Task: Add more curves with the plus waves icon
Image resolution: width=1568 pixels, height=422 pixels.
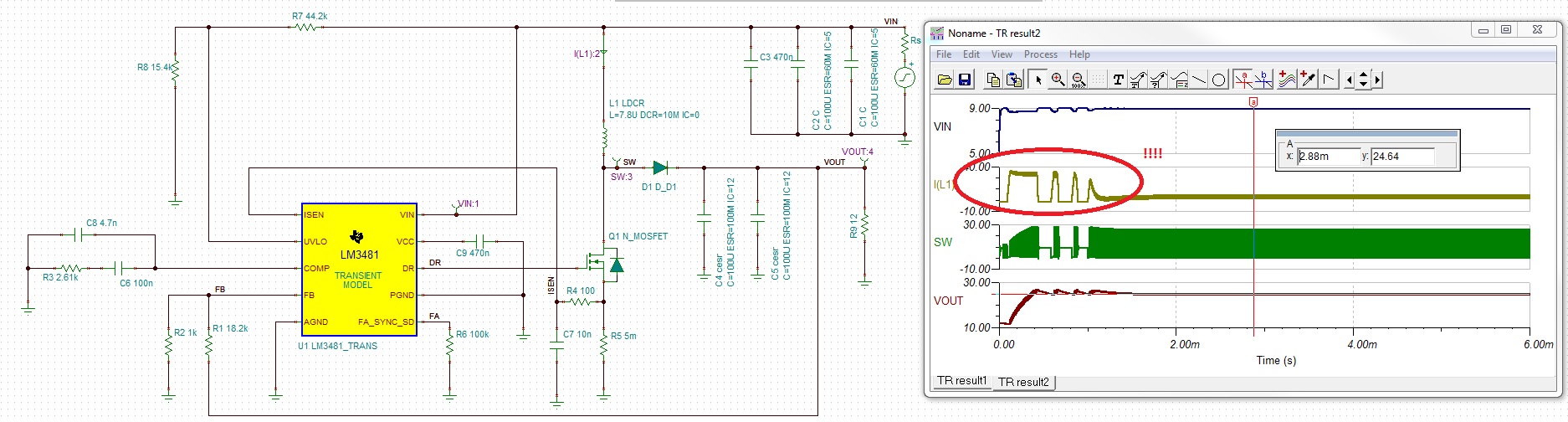Action: point(1287,80)
